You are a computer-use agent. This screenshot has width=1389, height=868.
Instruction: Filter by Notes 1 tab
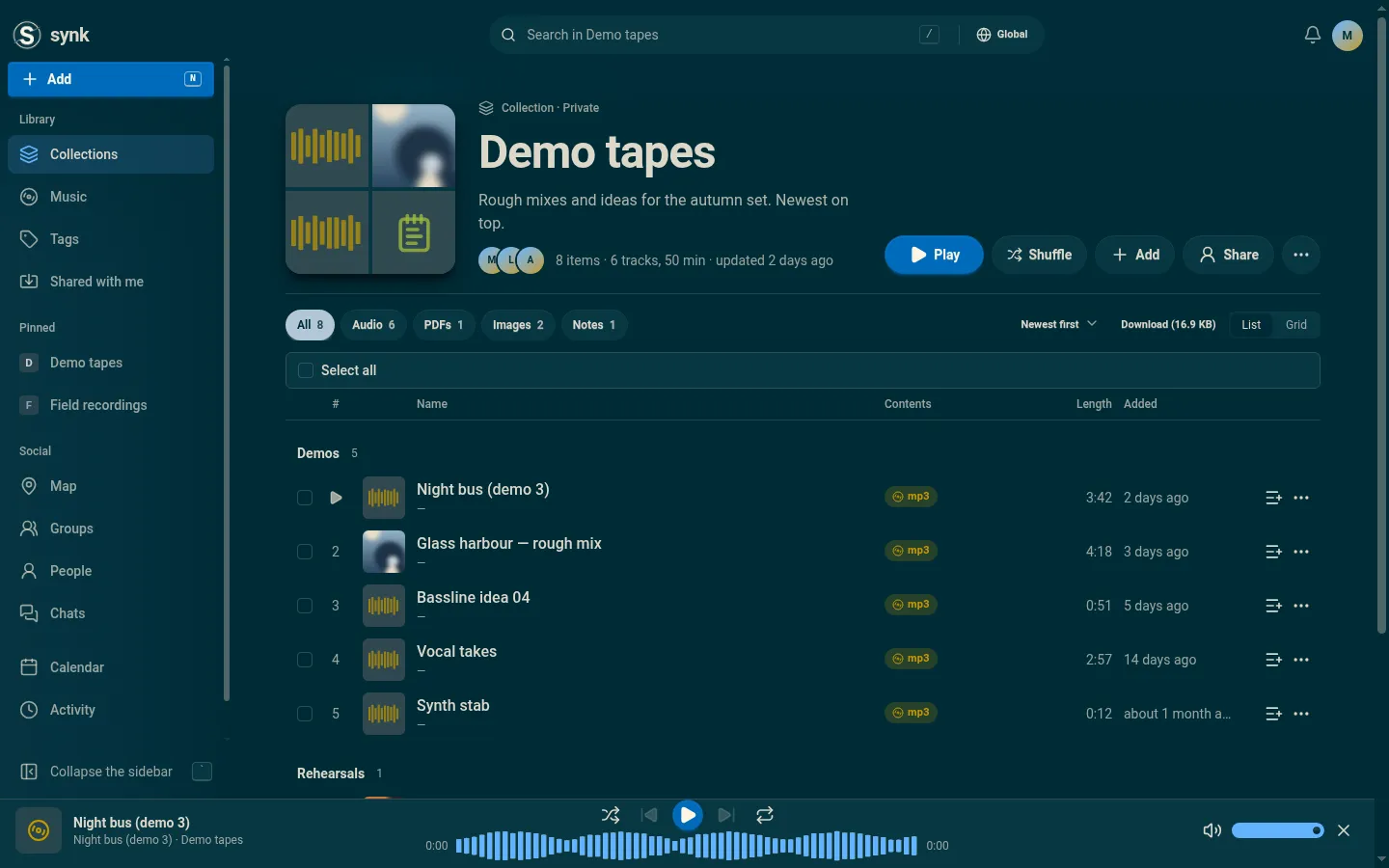594,325
